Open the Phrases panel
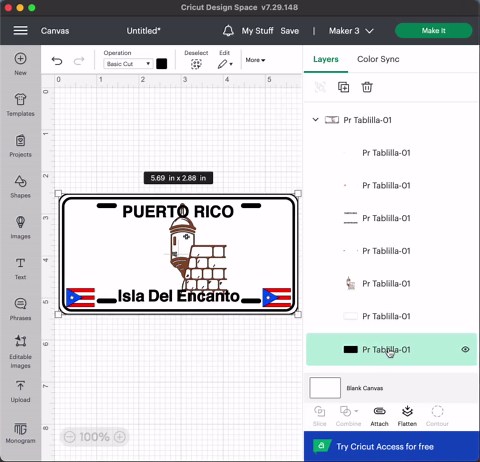The width and height of the screenshot is (480, 462). point(20,309)
